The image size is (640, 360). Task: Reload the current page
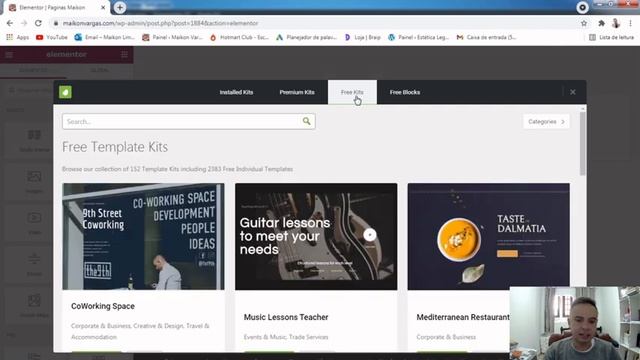[x=38, y=23]
